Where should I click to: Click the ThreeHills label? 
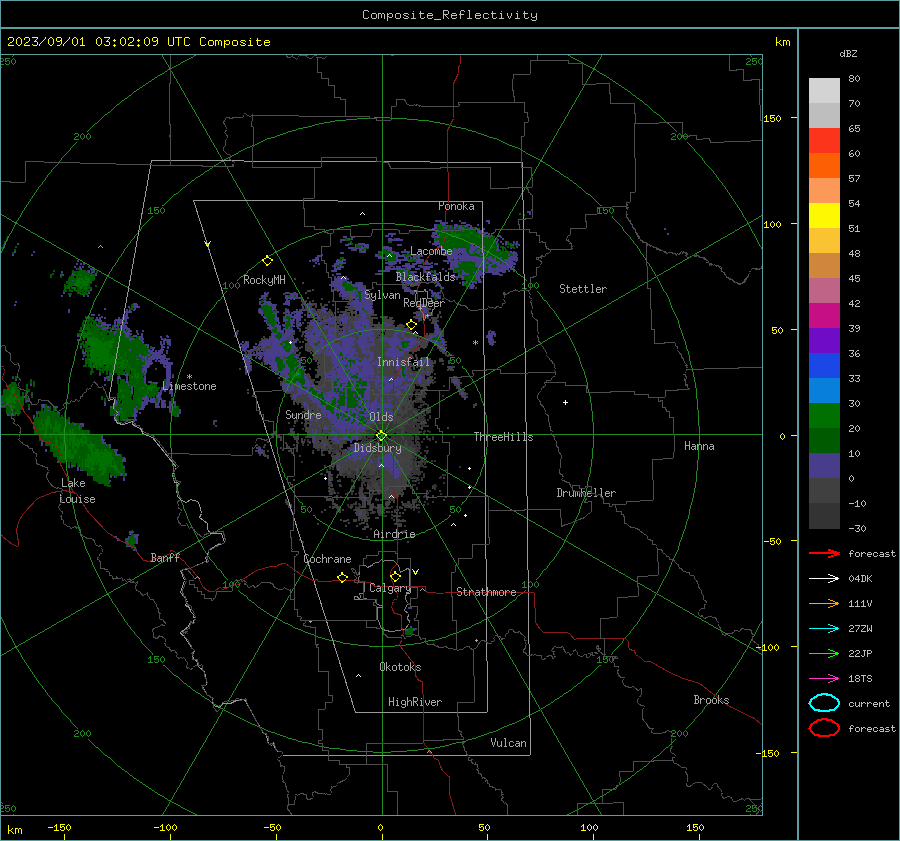(503, 437)
